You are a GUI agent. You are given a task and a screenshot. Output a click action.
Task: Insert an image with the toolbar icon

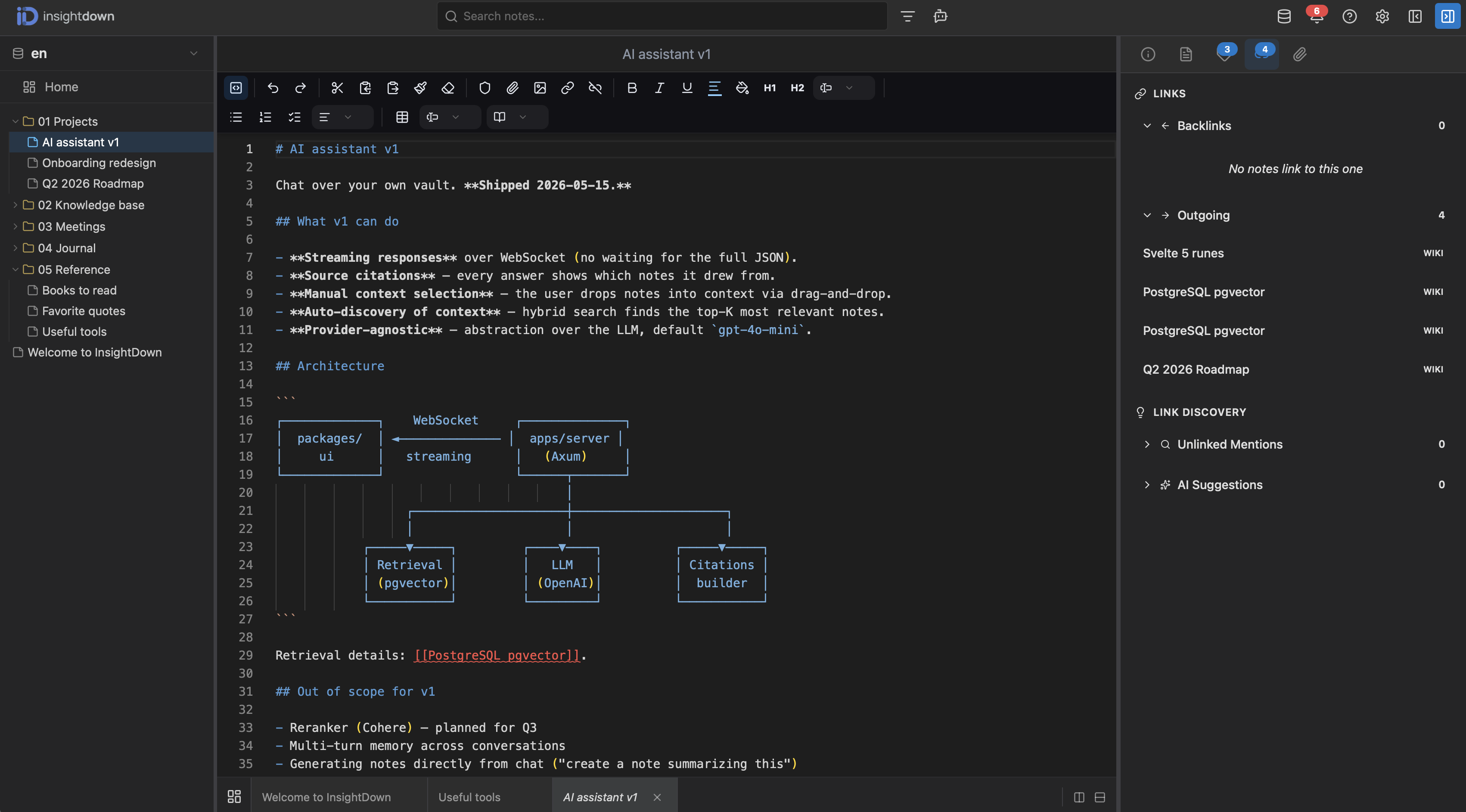(x=540, y=88)
